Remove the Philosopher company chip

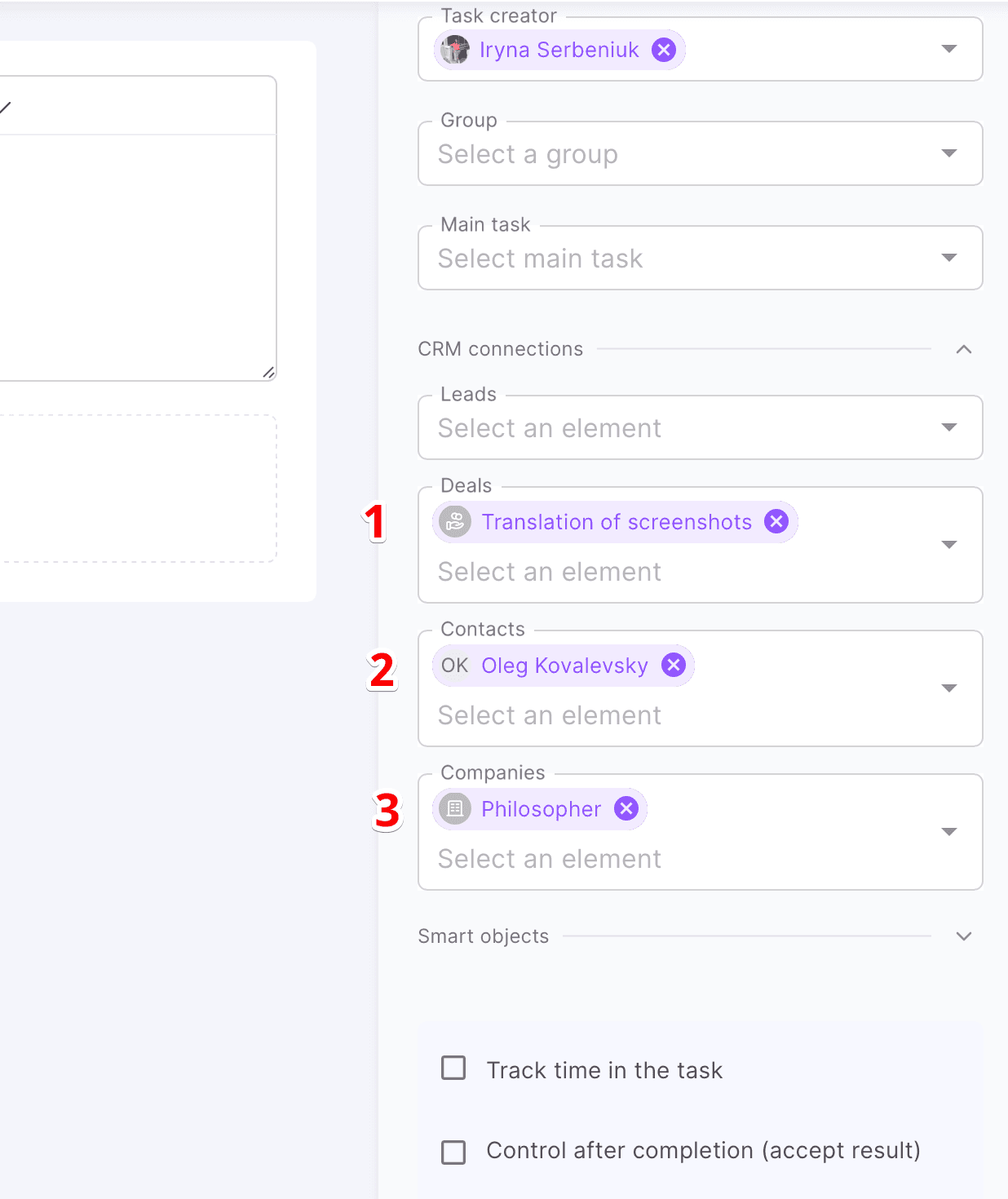pos(626,808)
